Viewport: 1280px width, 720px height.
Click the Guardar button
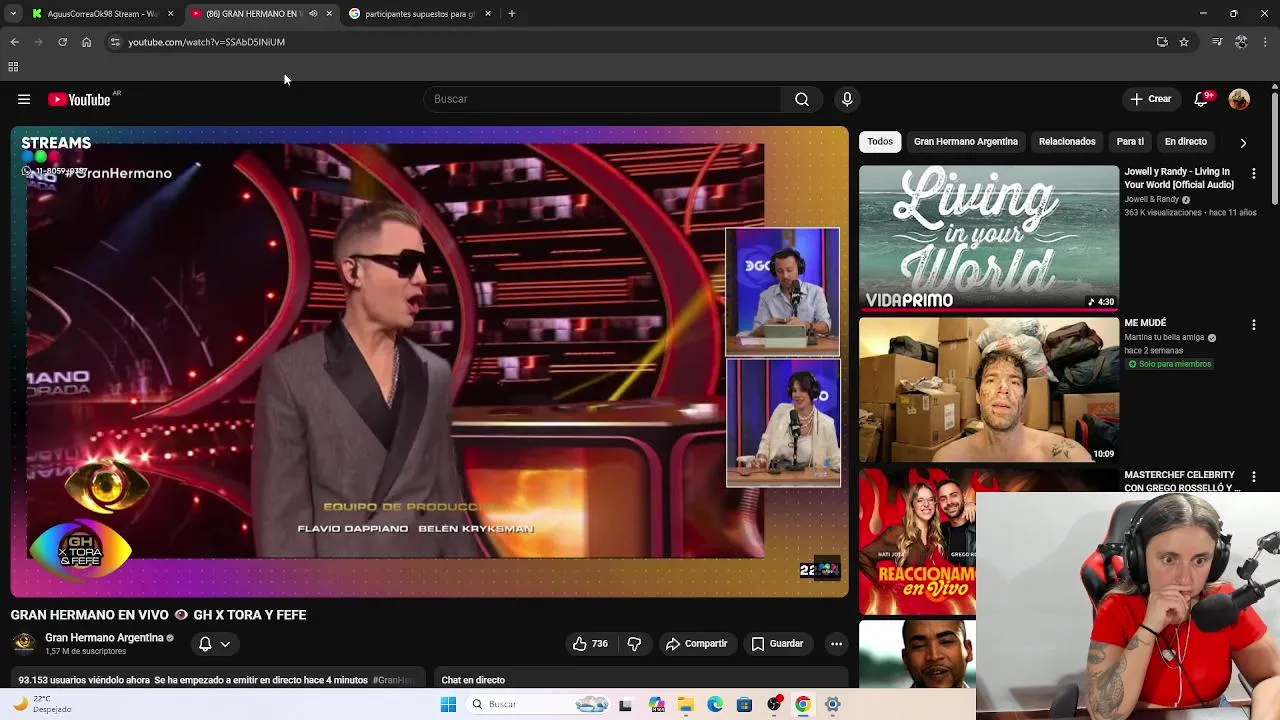click(x=777, y=644)
